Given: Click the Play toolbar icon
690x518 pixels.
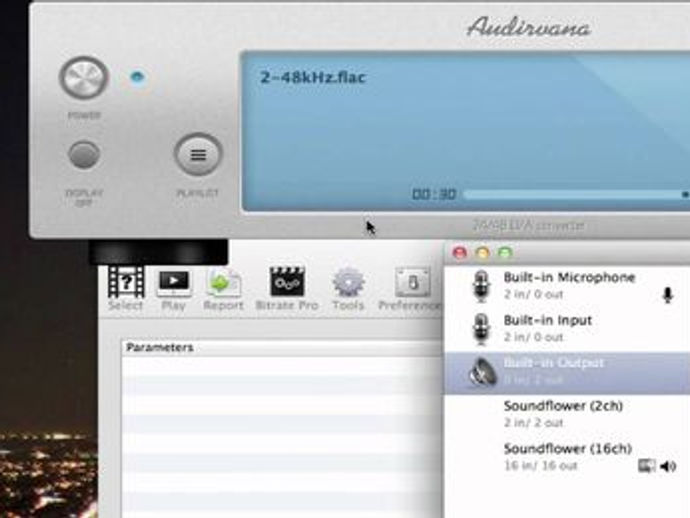Looking at the screenshot, I should coord(173,283).
